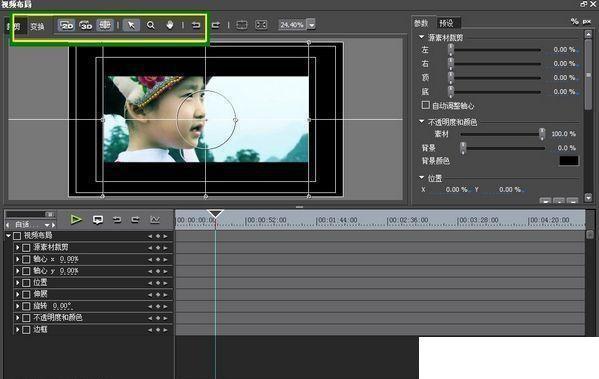Click the Y position value field
The image size is (599, 379).
tap(509, 190)
